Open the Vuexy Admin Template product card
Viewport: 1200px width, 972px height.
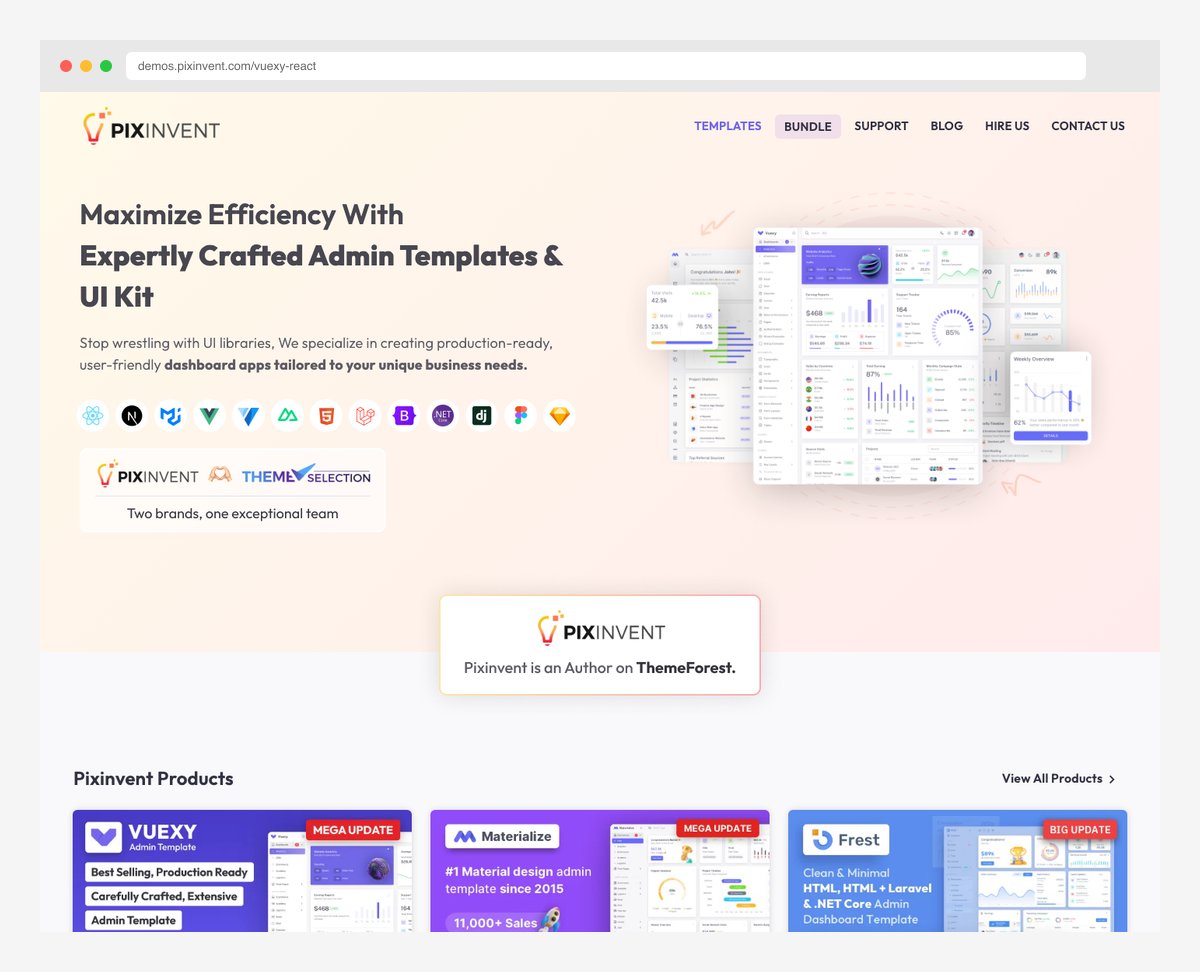click(x=241, y=880)
